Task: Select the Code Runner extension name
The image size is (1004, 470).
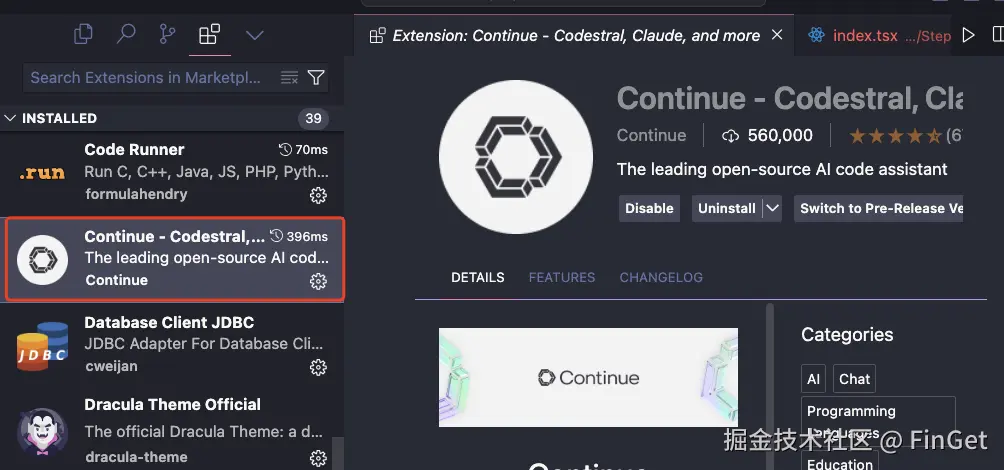Action: click(134, 149)
